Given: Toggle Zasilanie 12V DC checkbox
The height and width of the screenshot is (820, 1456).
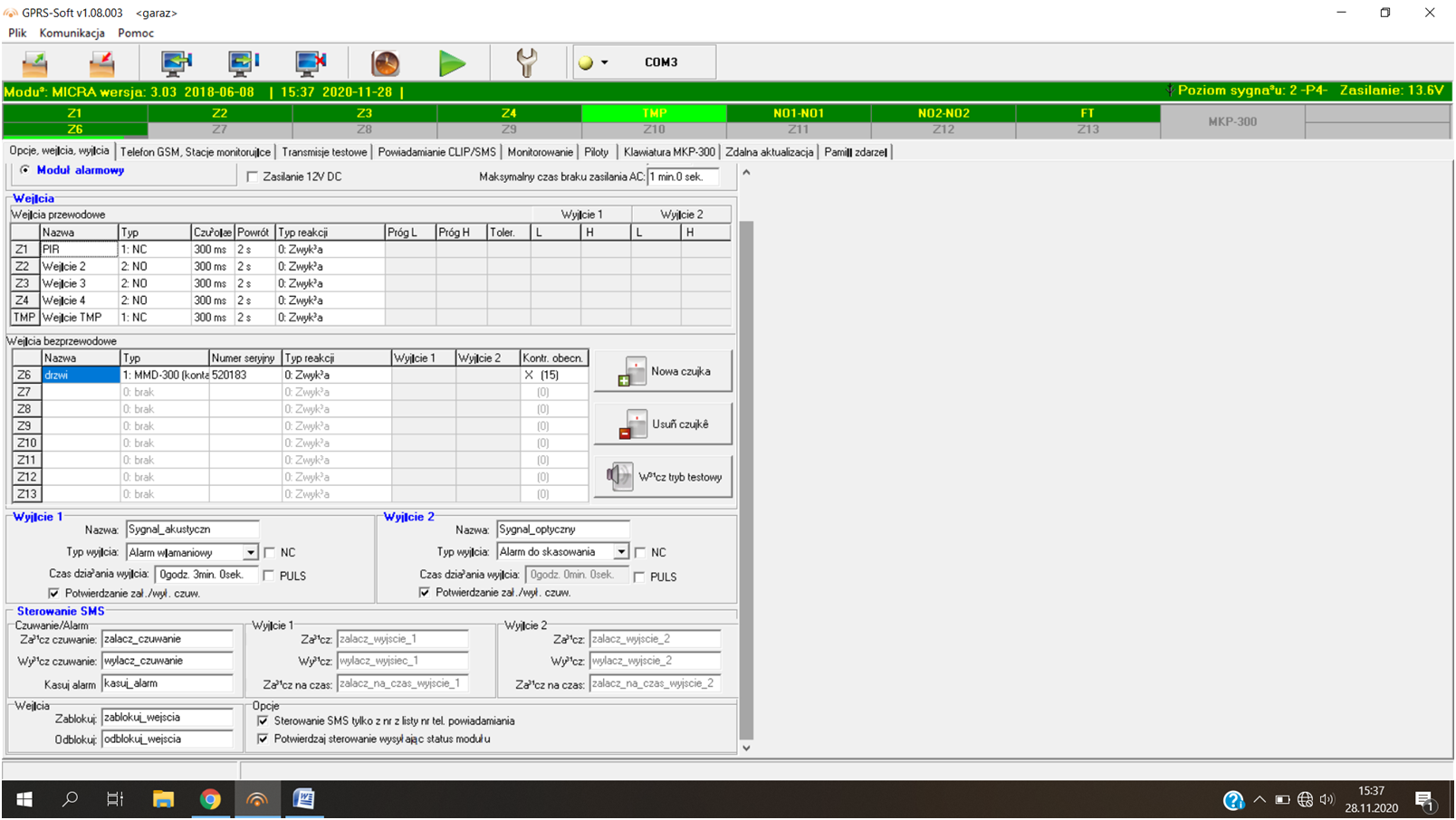Looking at the screenshot, I should [x=253, y=176].
